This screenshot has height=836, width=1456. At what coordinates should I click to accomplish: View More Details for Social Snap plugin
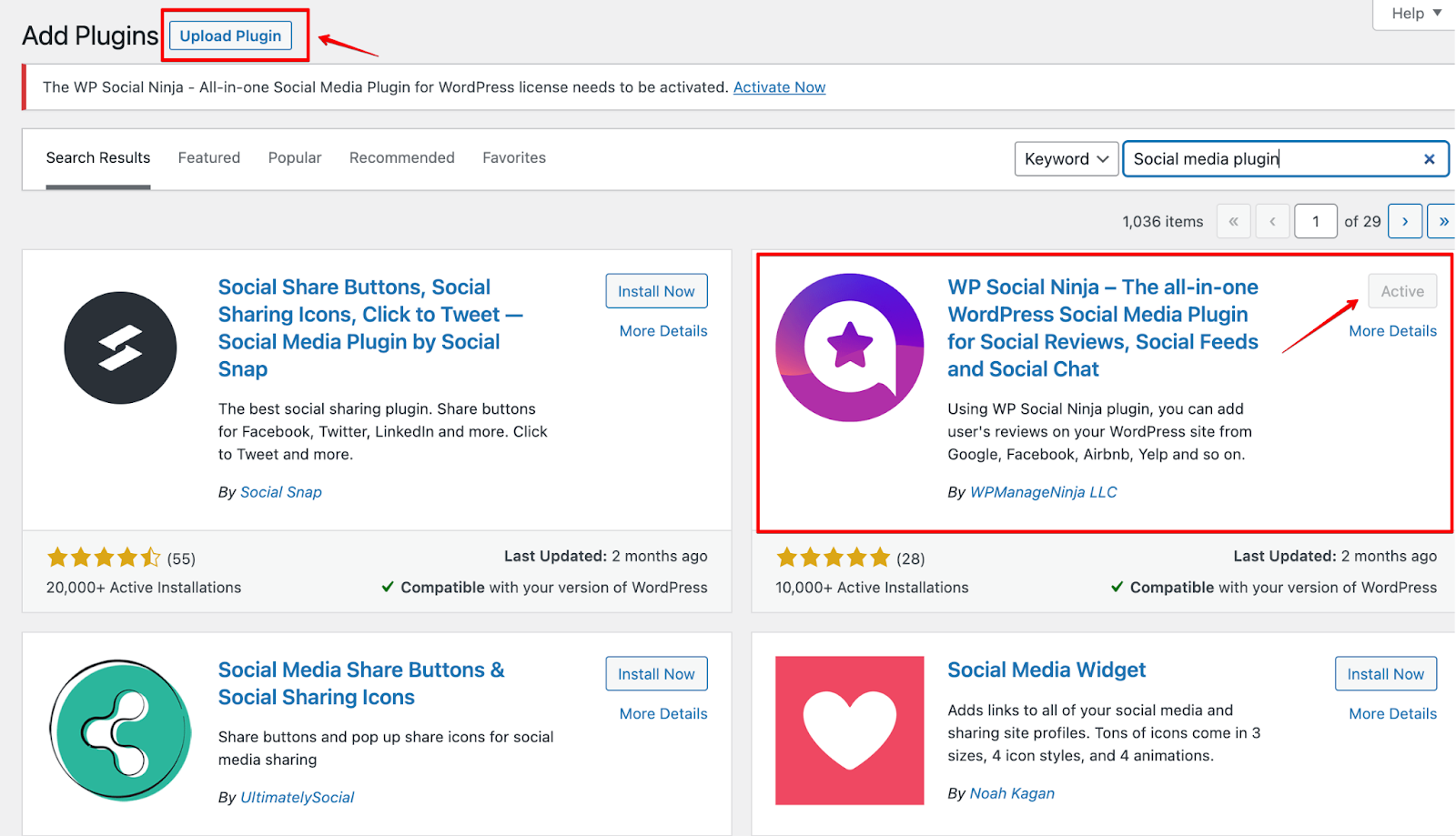point(663,331)
